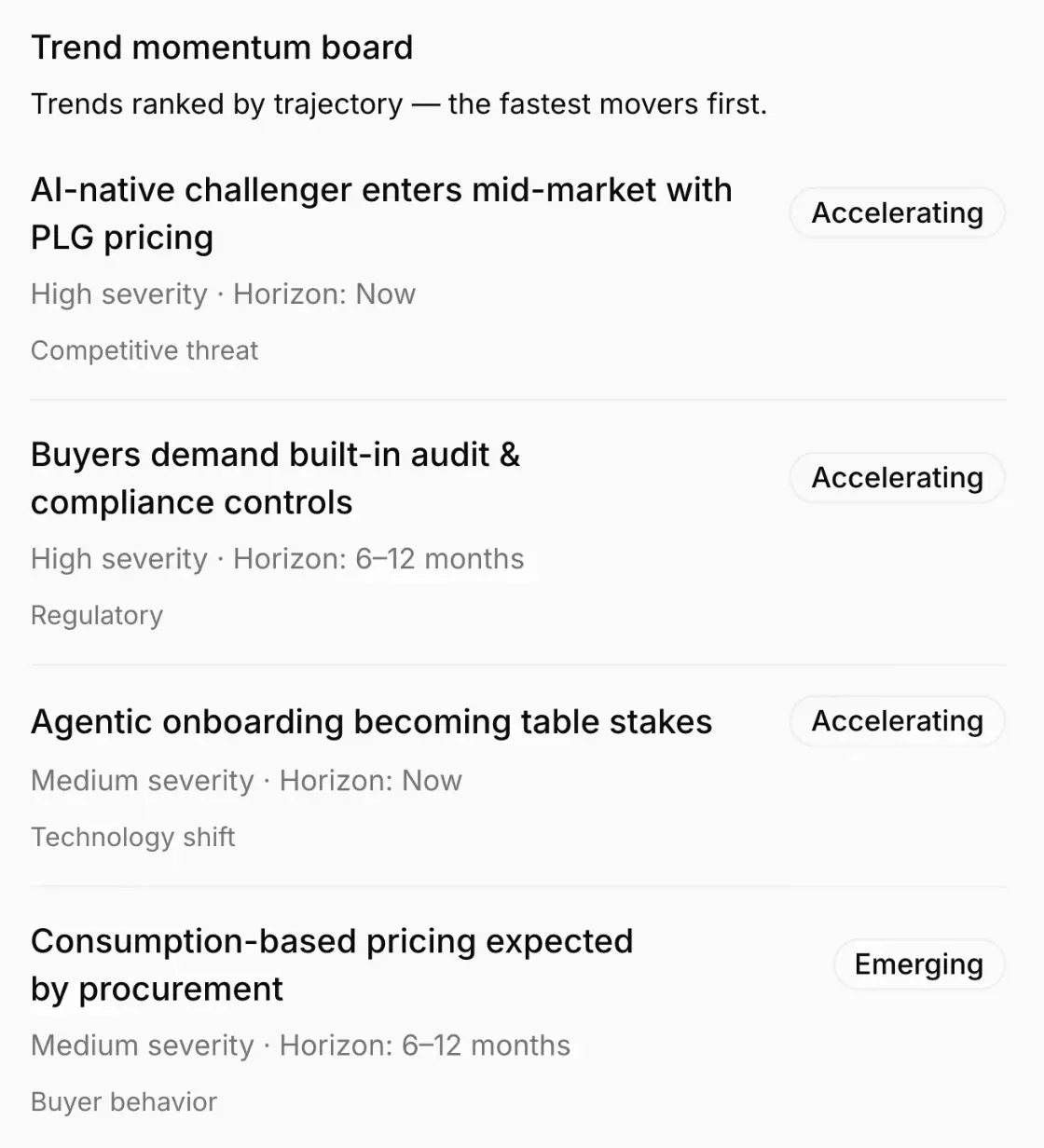Open Agentic onboarding becoming table stakes

click(x=371, y=722)
